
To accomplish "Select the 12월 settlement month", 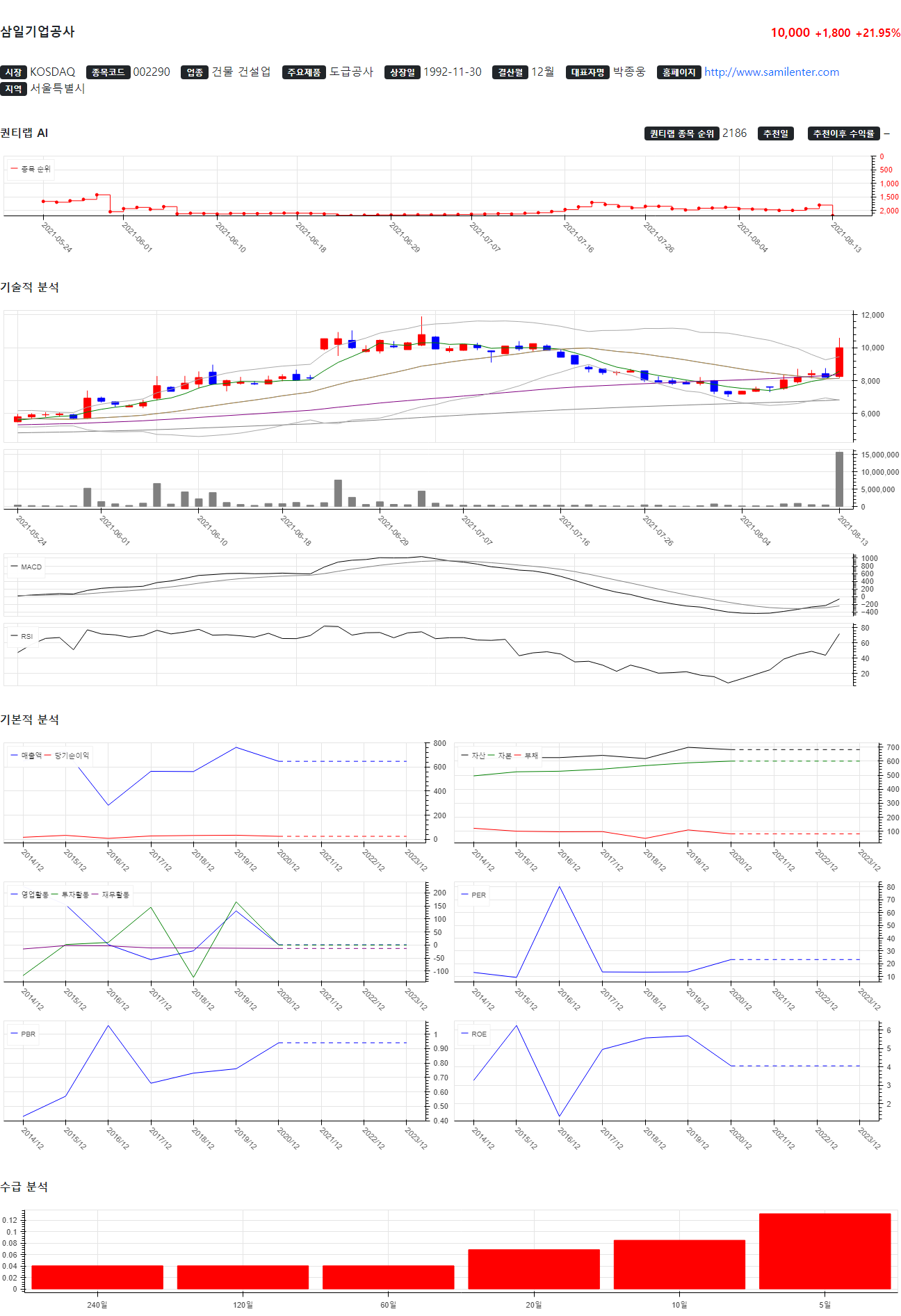I will pyautogui.click(x=543, y=72).
